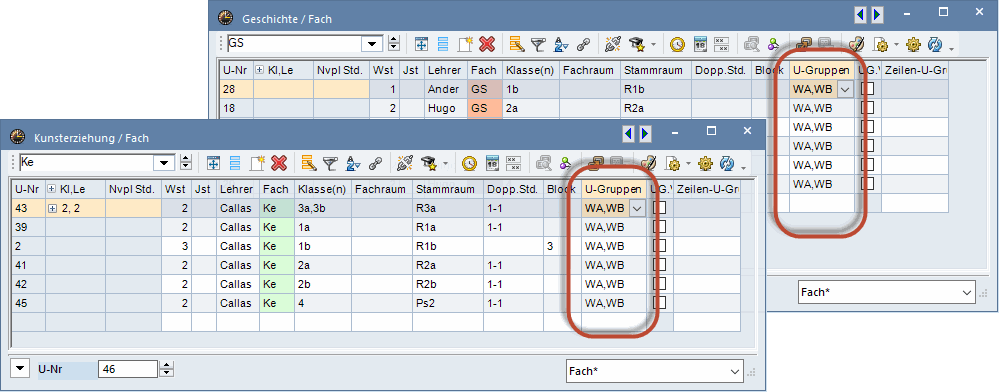The width and height of the screenshot is (999, 392).
Task: Tick the U.G. checkbox for lesson 41
Action: pyautogui.click(x=659, y=265)
